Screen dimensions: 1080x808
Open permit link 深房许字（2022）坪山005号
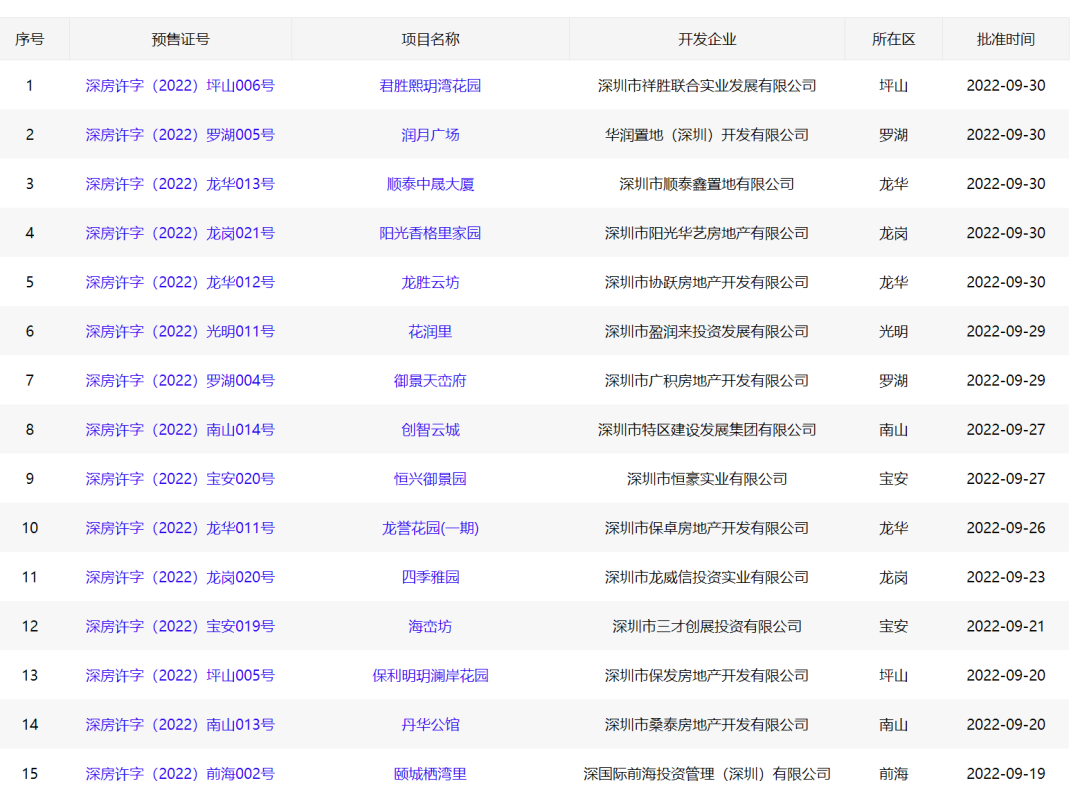[180, 675]
